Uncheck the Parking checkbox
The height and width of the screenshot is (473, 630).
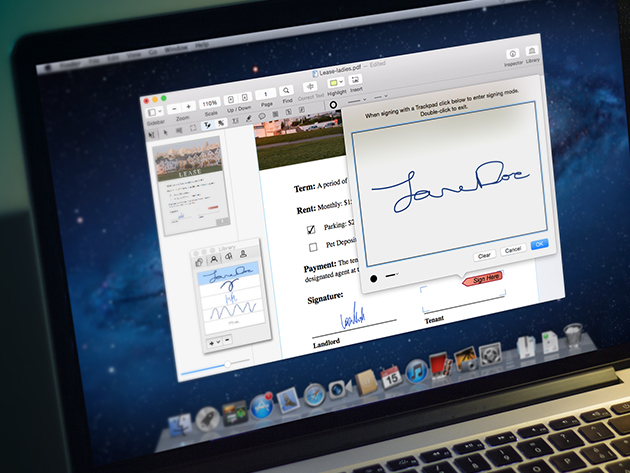pyautogui.click(x=311, y=227)
